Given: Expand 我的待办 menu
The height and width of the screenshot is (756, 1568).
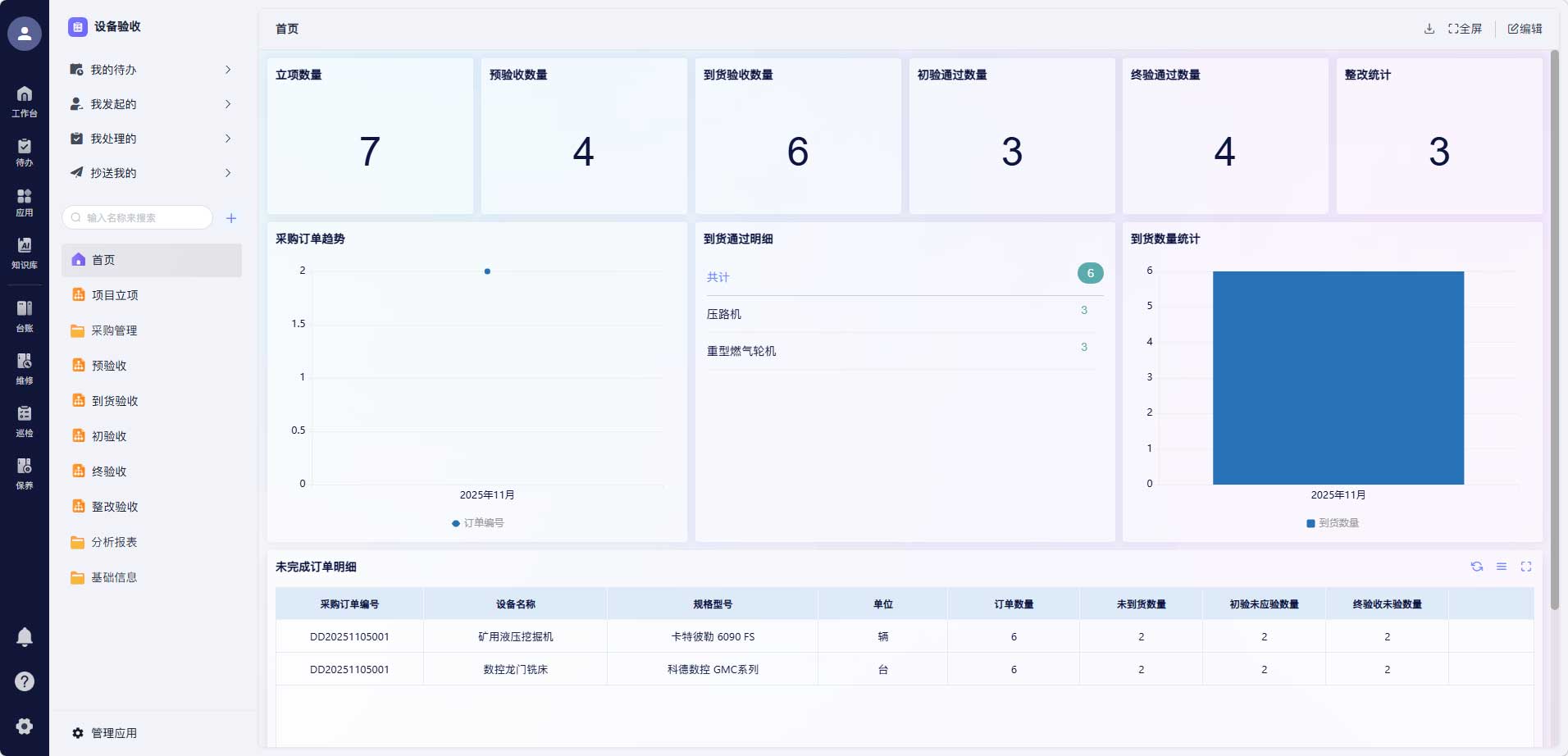Looking at the screenshot, I should (x=151, y=70).
